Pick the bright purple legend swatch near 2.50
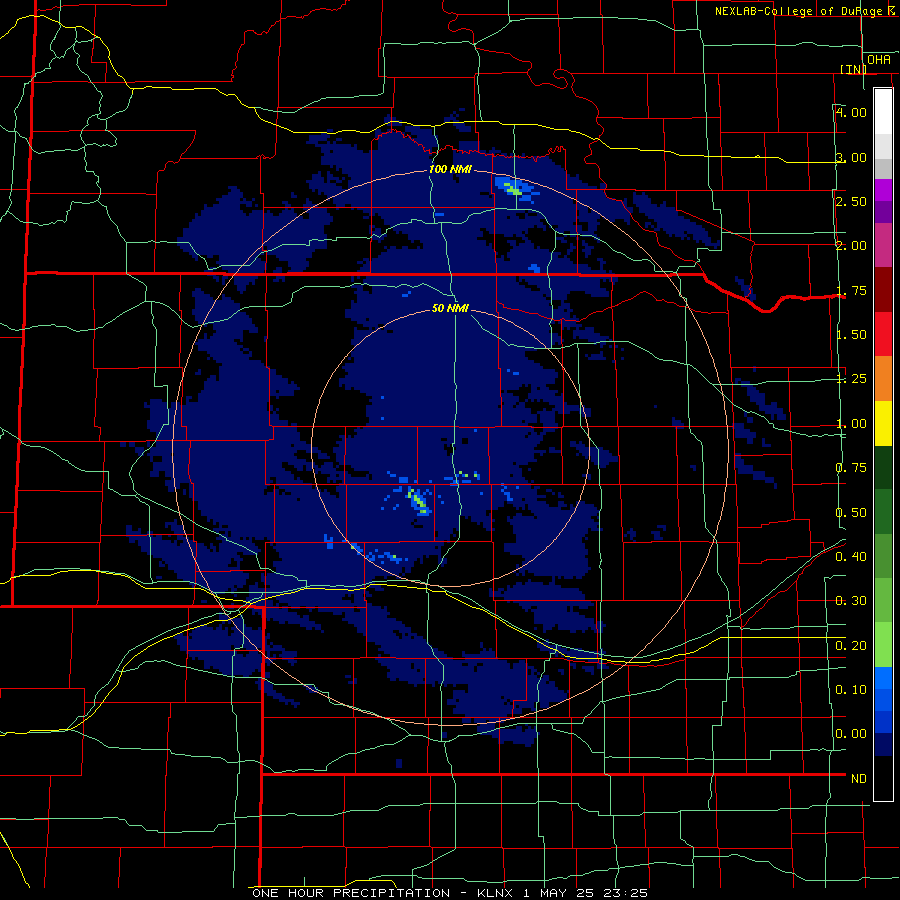Image resolution: width=900 pixels, height=900 pixels. (x=883, y=190)
